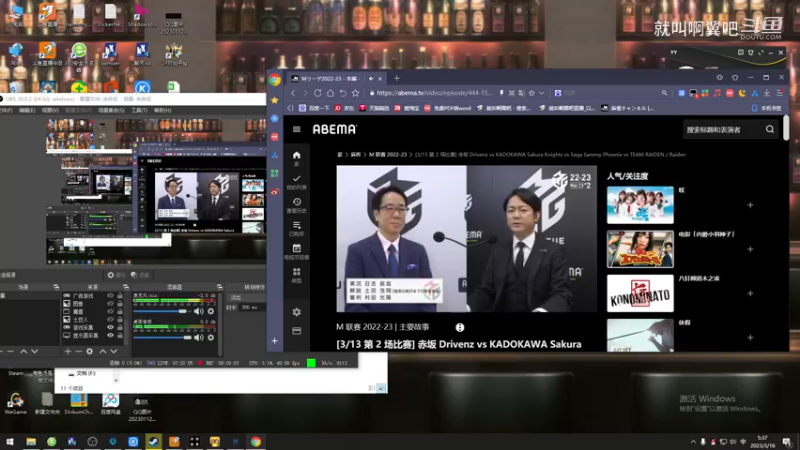The height and width of the screenshot is (450, 800).
Task: Adjust first OBS mixer volume slider
Action: point(162,311)
